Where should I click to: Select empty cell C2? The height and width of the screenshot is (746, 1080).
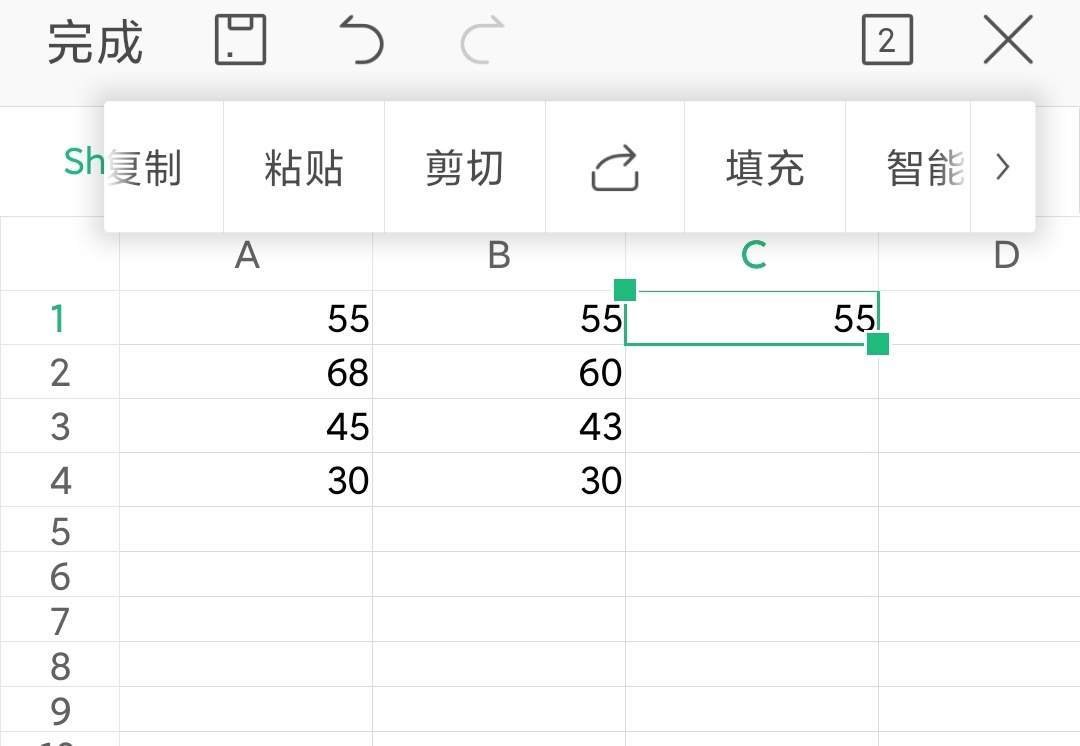(x=752, y=372)
